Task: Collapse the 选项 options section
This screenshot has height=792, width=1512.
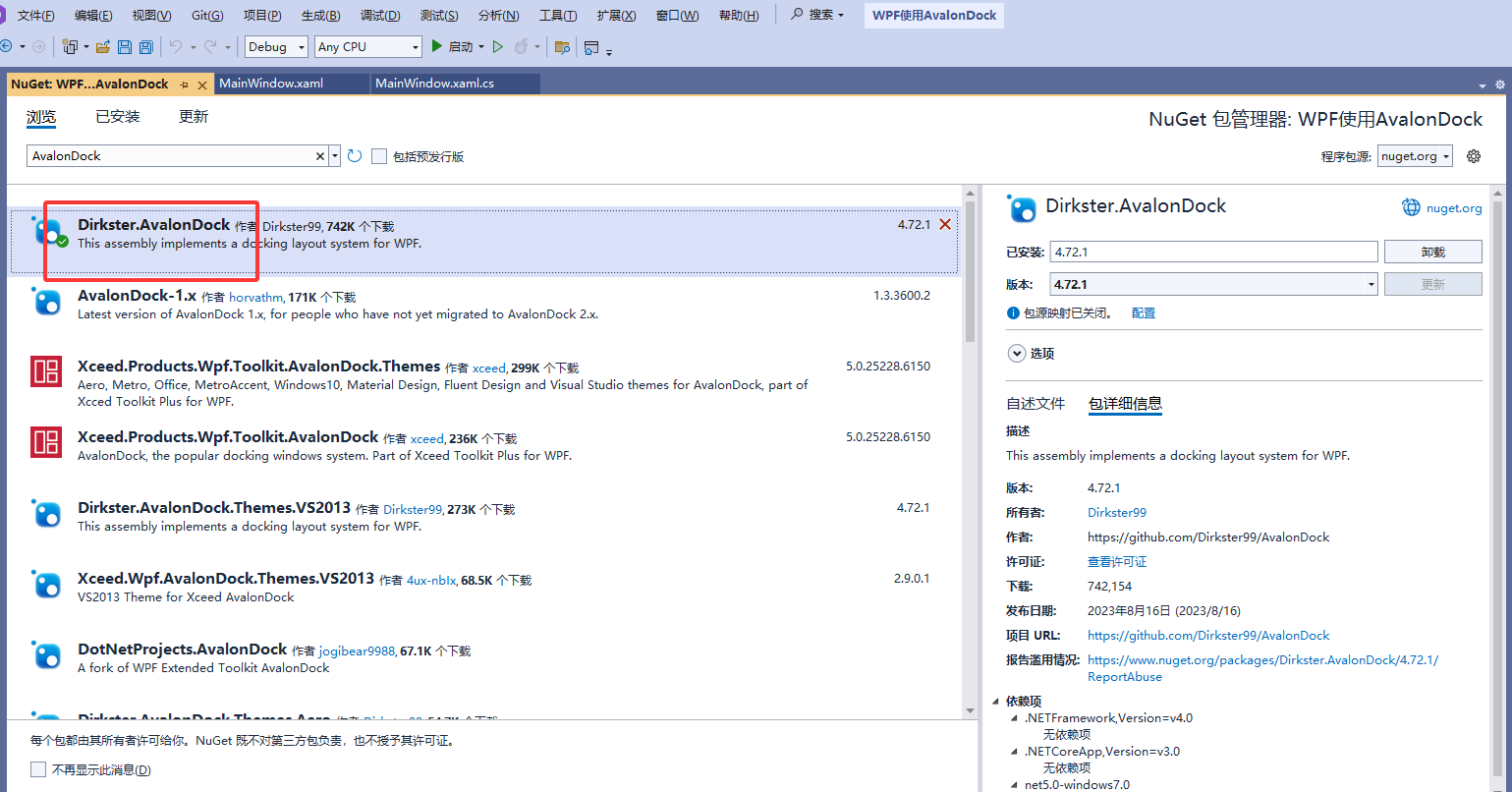Action: (1017, 353)
